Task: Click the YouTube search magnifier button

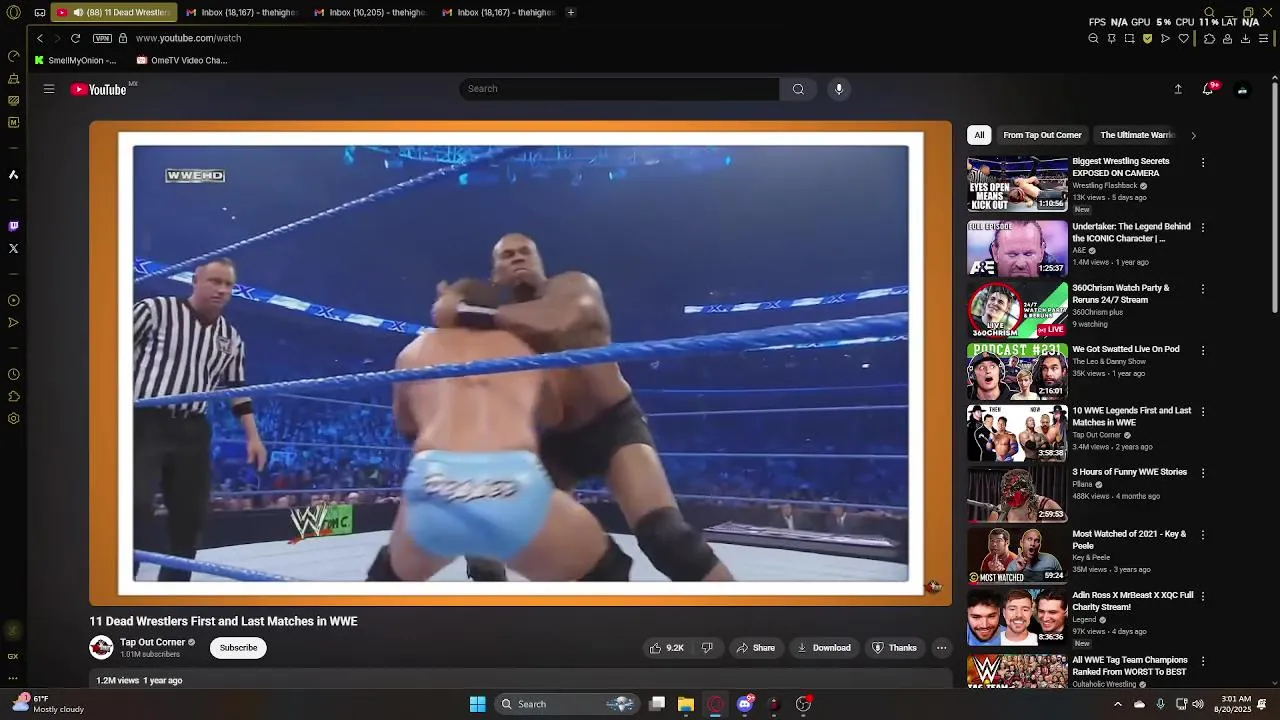Action: [x=798, y=89]
